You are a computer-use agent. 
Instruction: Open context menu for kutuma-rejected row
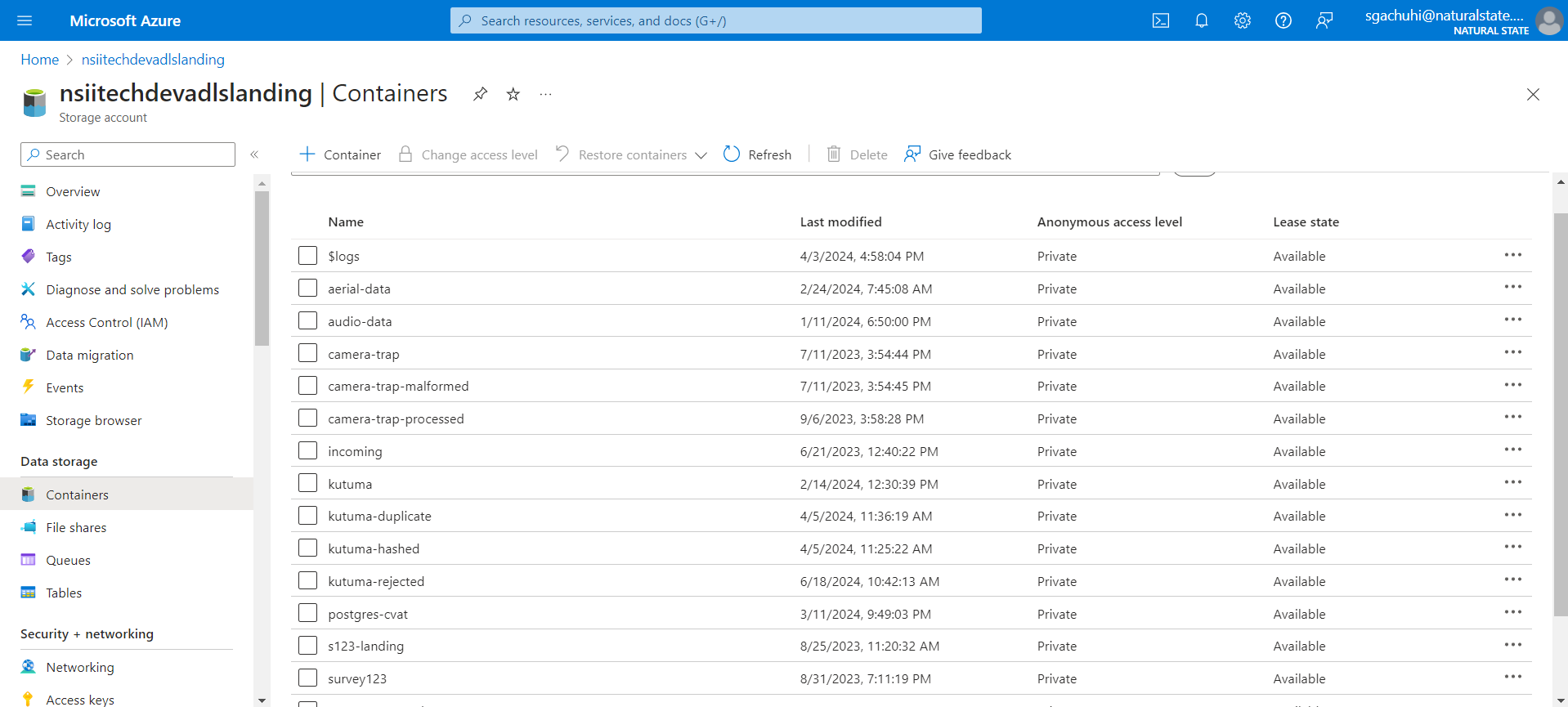[1512, 579]
